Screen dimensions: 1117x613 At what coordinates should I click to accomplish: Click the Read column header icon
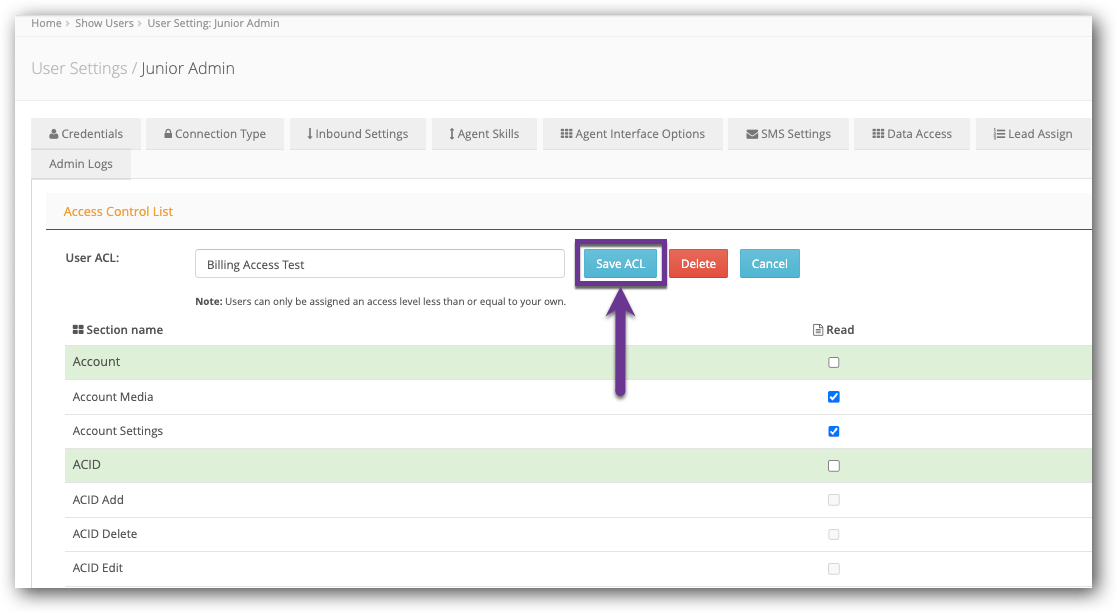(818, 330)
